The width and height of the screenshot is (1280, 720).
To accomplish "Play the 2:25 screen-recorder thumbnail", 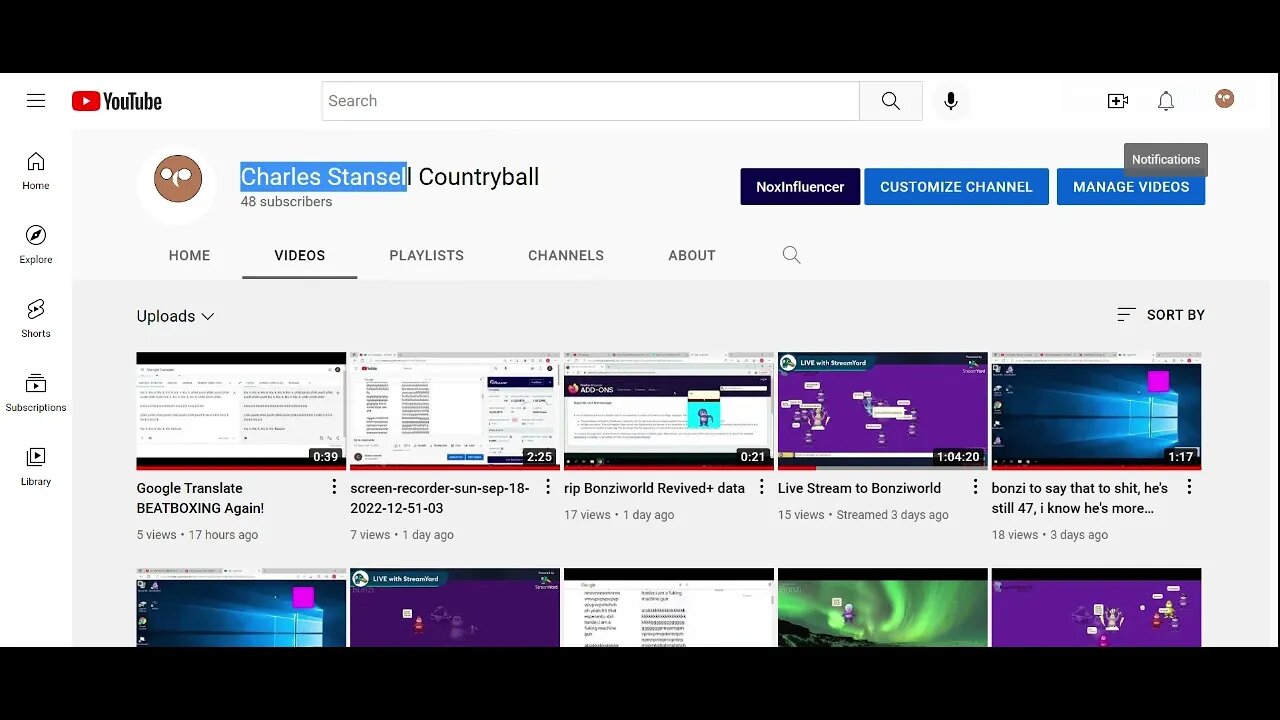I will click(x=455, y=411).
